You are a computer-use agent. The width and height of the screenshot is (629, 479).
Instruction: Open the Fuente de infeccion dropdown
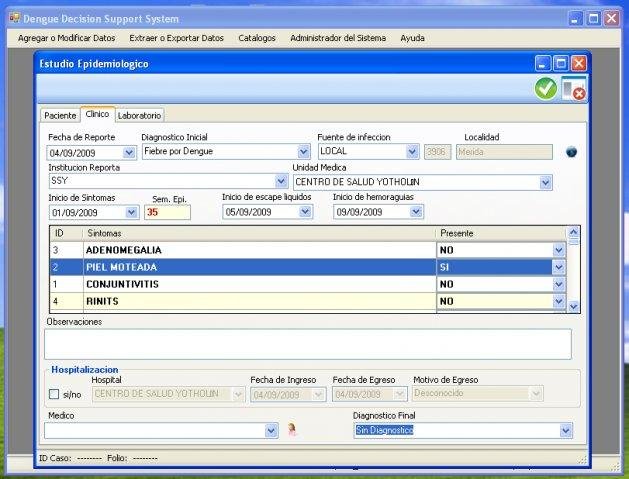click(x=412, y=151)
